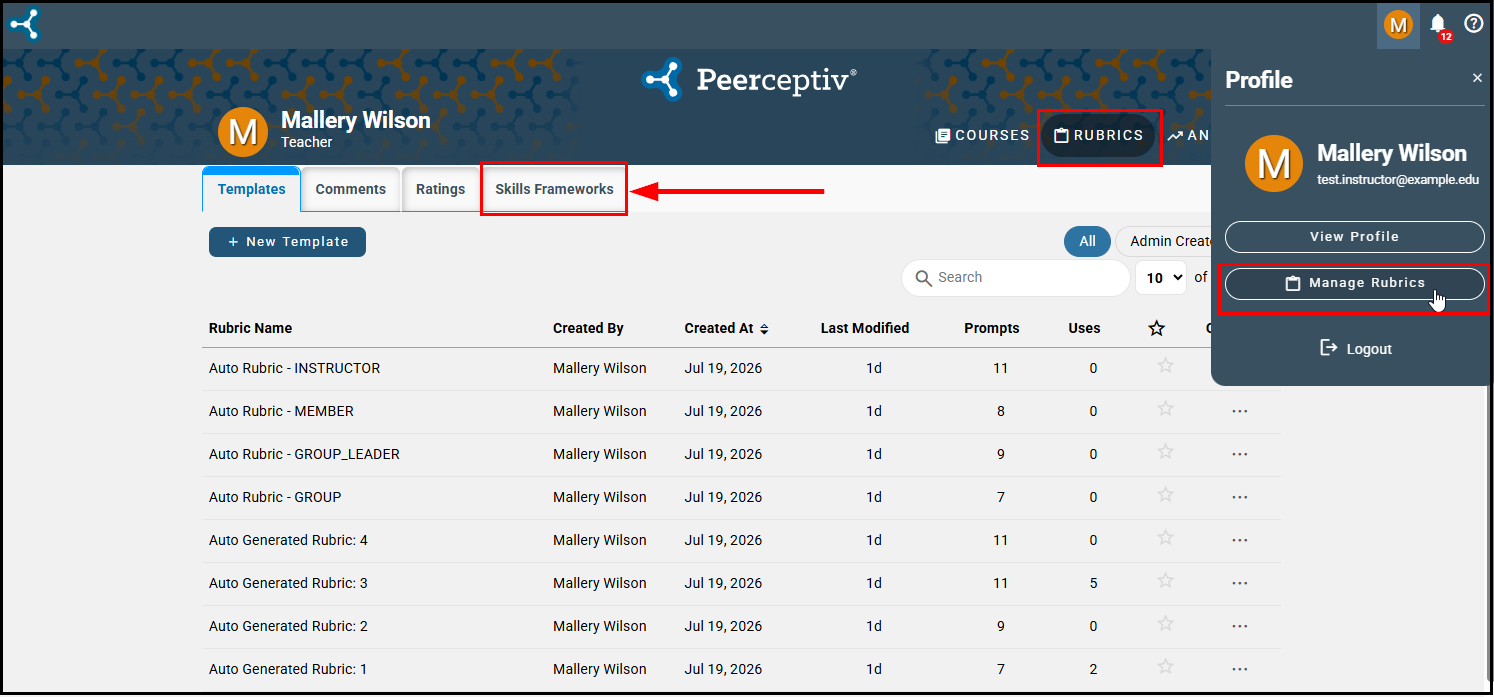The height and width of the screenshot is (697, 1494).
Task: Open more options for Auto Rubric - GROUP_LEADER
Action: pos(1240,454)
